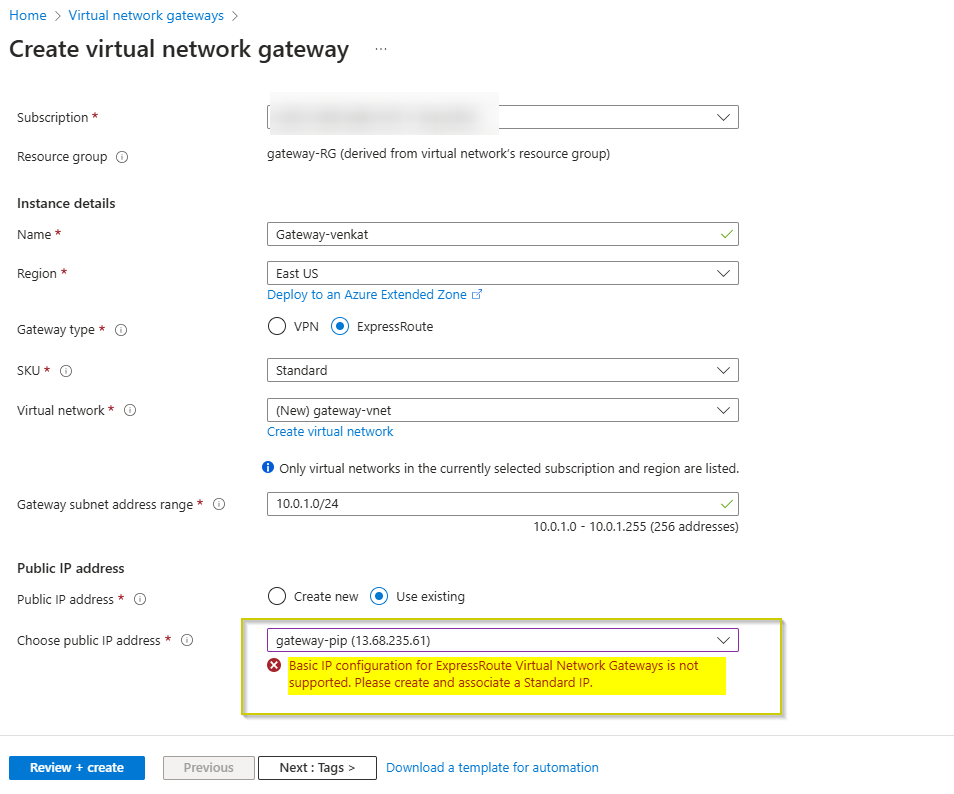Go to Home via the breadcrumb
Screen dimensions: 954x794
tap(27, 15)
